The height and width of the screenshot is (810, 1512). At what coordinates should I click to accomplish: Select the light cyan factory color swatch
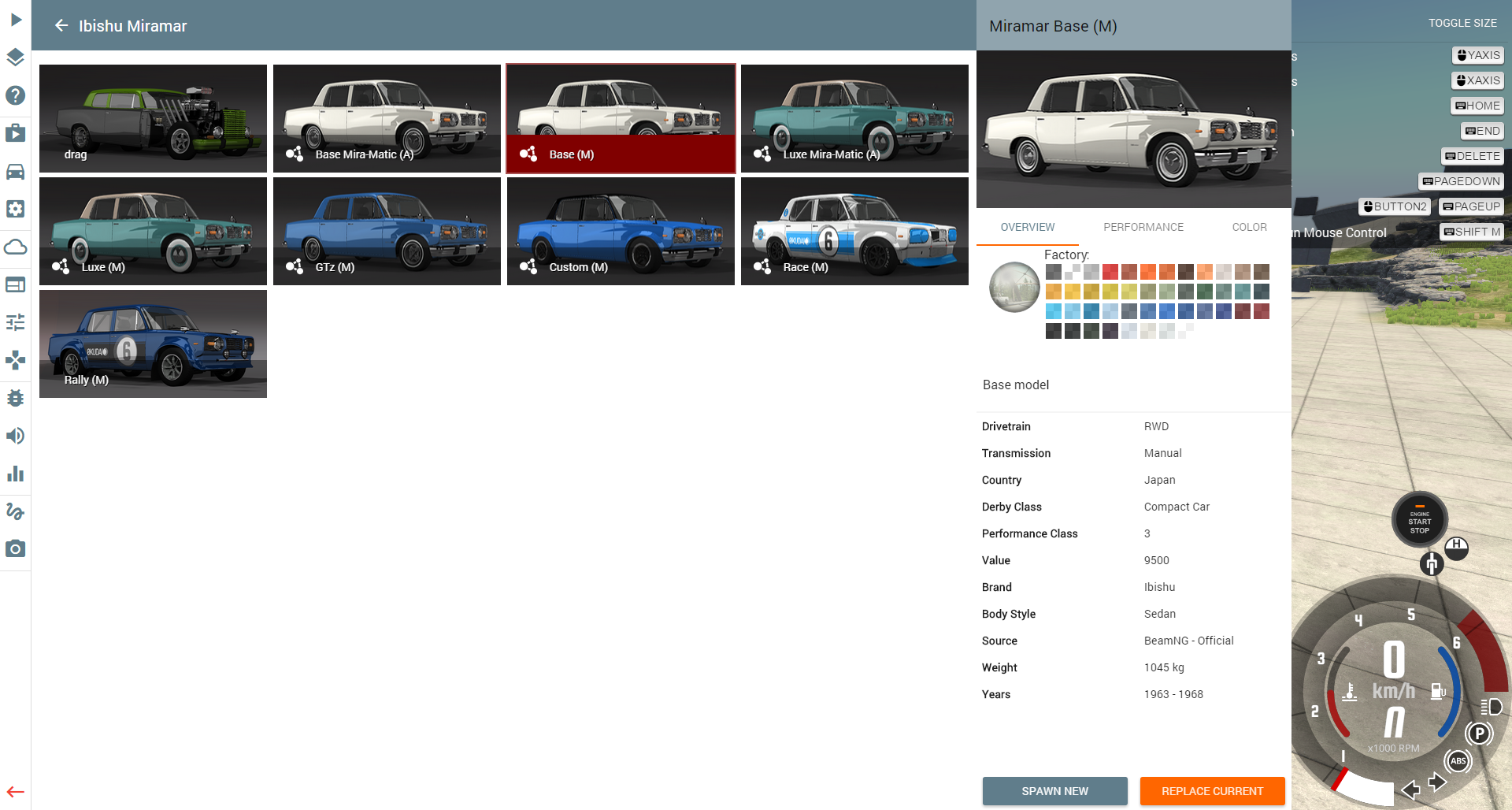[x=1054, y=311]
